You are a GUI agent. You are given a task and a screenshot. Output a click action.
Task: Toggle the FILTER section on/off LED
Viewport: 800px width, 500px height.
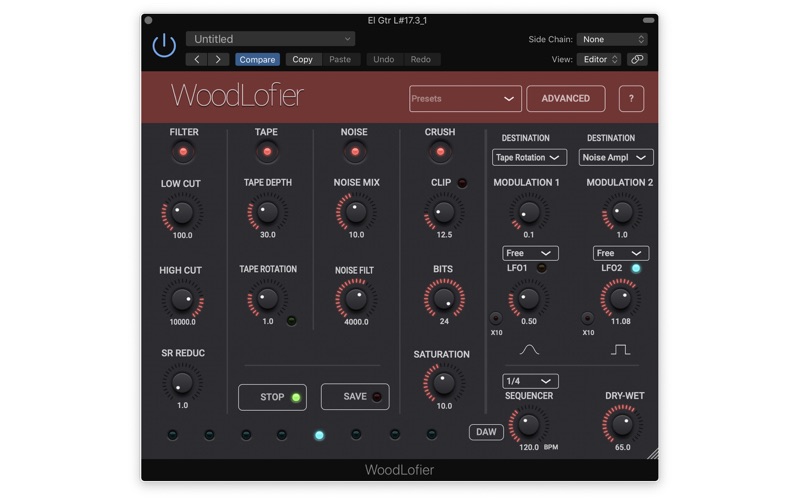point(183,152)
